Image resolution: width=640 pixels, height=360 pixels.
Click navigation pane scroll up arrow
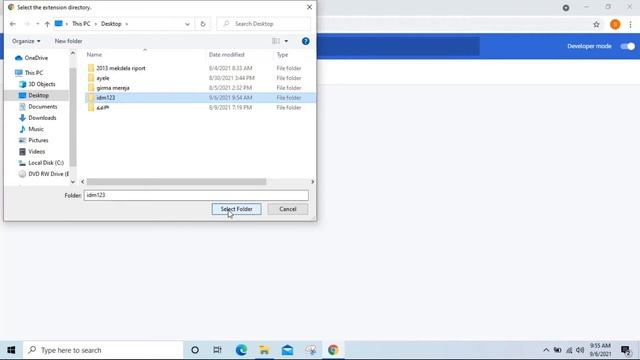(73, 53)
